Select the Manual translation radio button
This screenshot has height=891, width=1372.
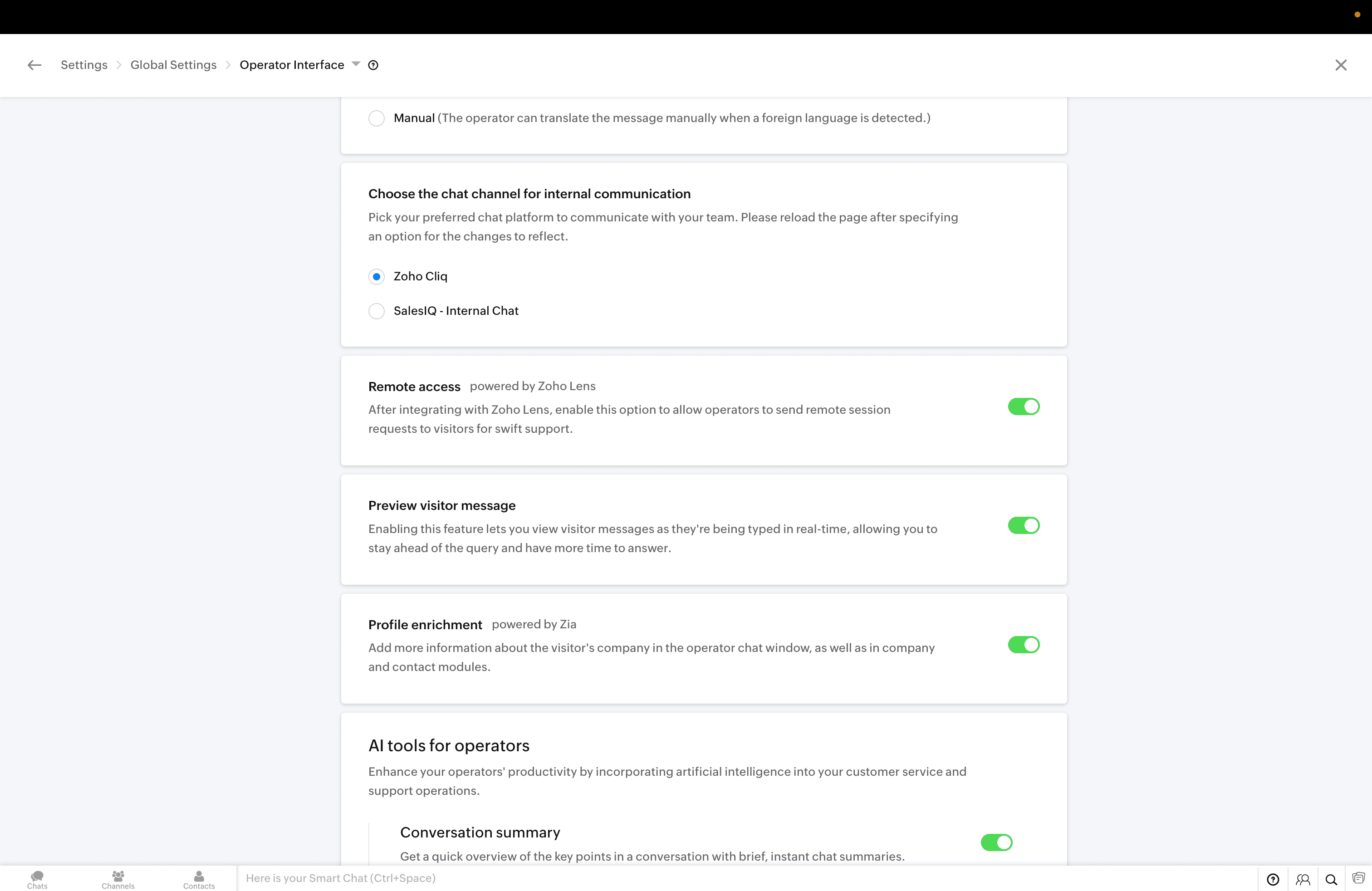tap(377, 118)
